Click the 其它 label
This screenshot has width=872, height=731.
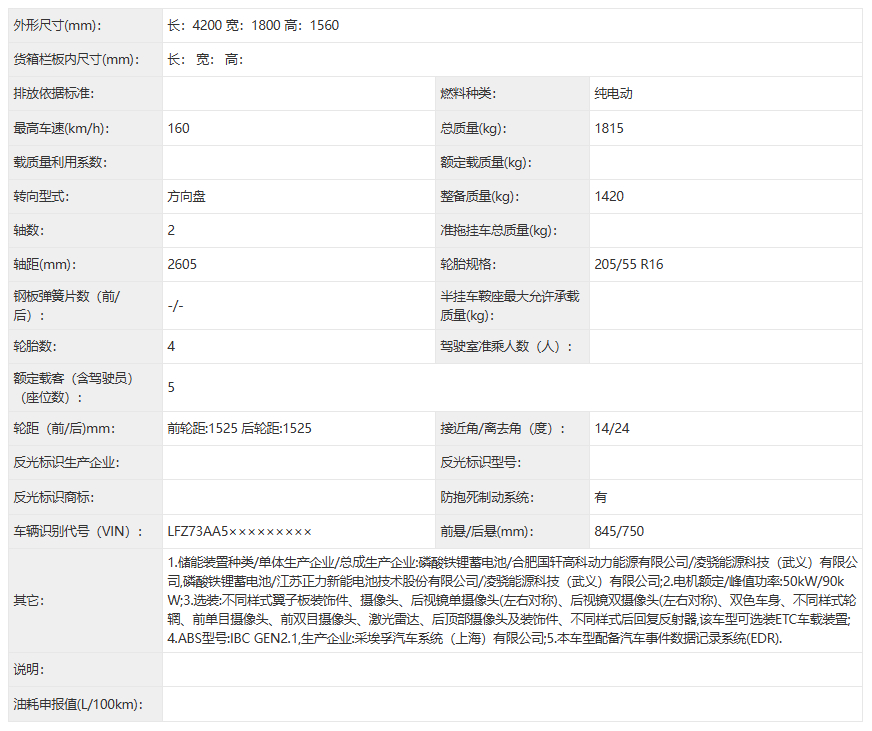(x=28, y=600)
